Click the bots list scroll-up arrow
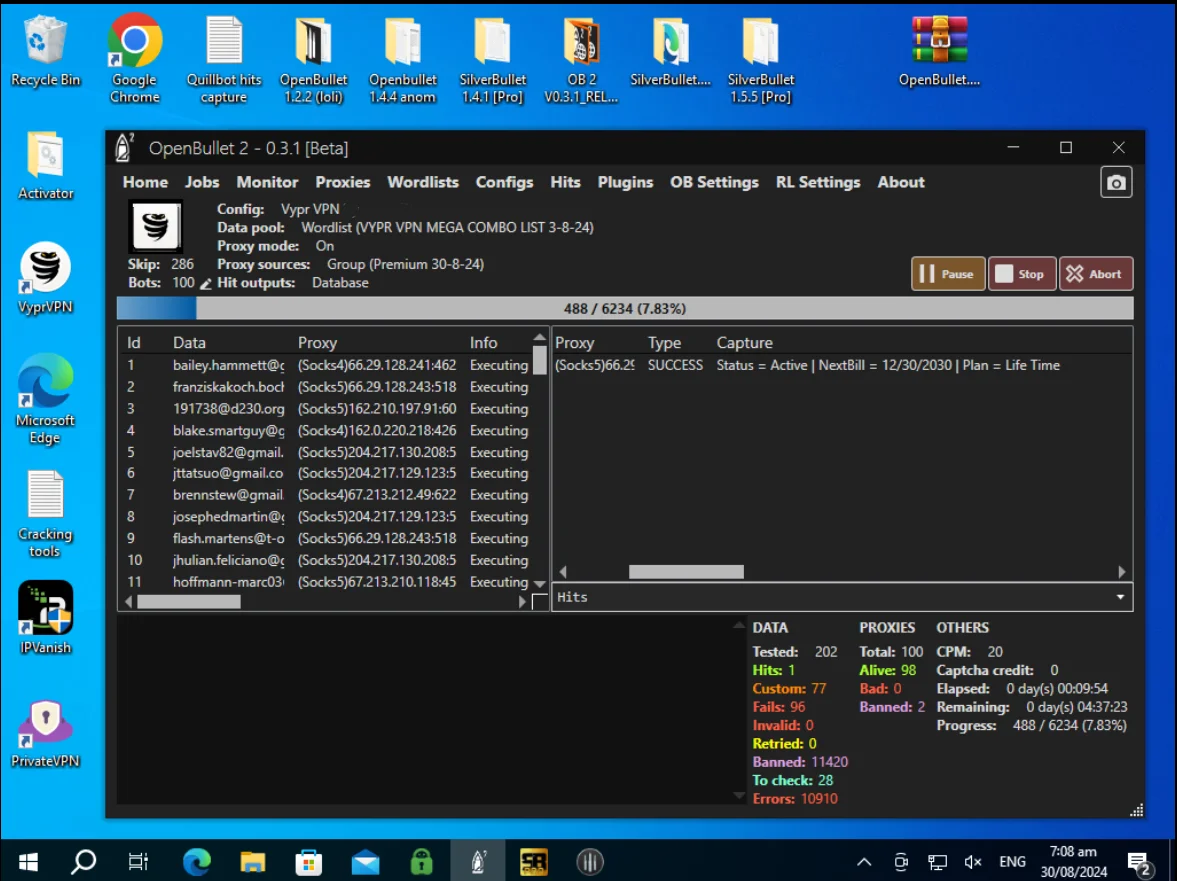Screen dimensions: 1177x881 click(x=539, y=338)
